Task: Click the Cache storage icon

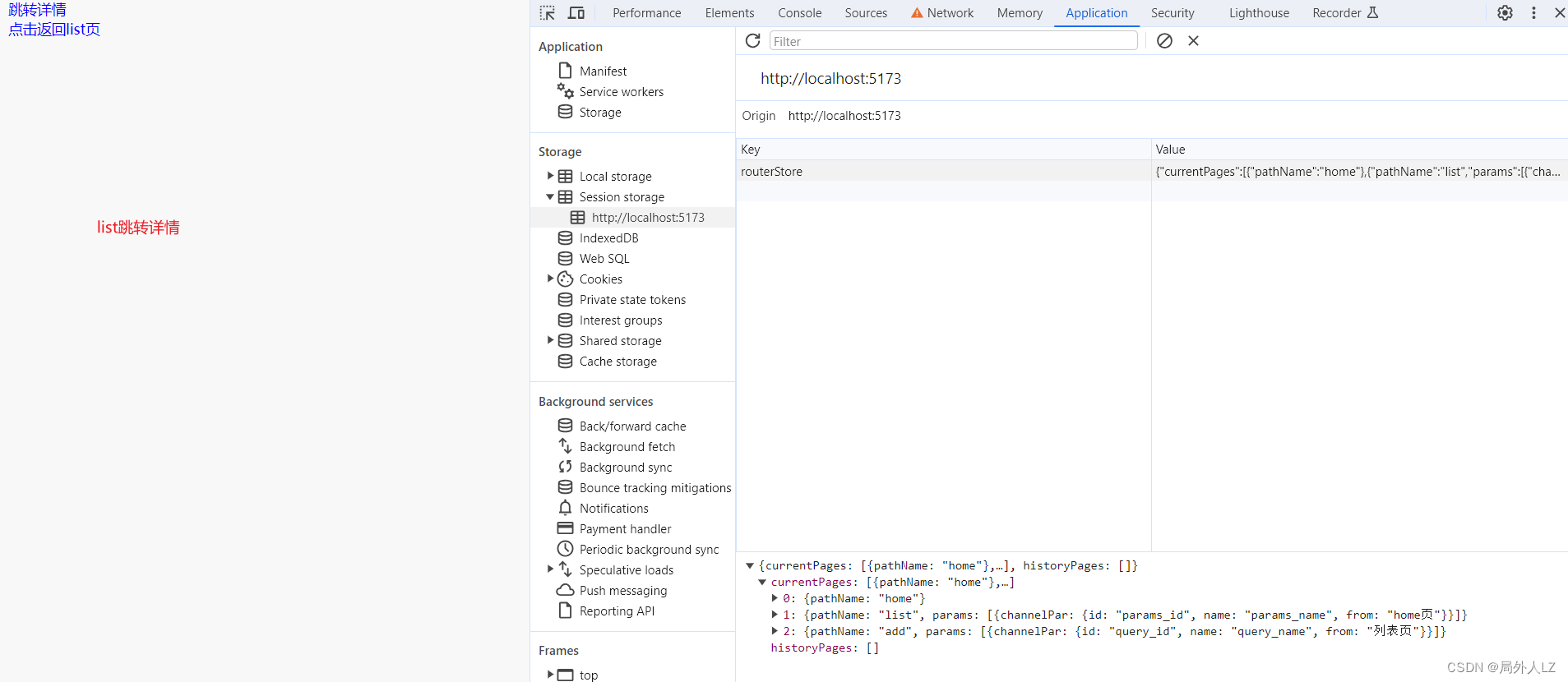Action: [x=565, y=362]
